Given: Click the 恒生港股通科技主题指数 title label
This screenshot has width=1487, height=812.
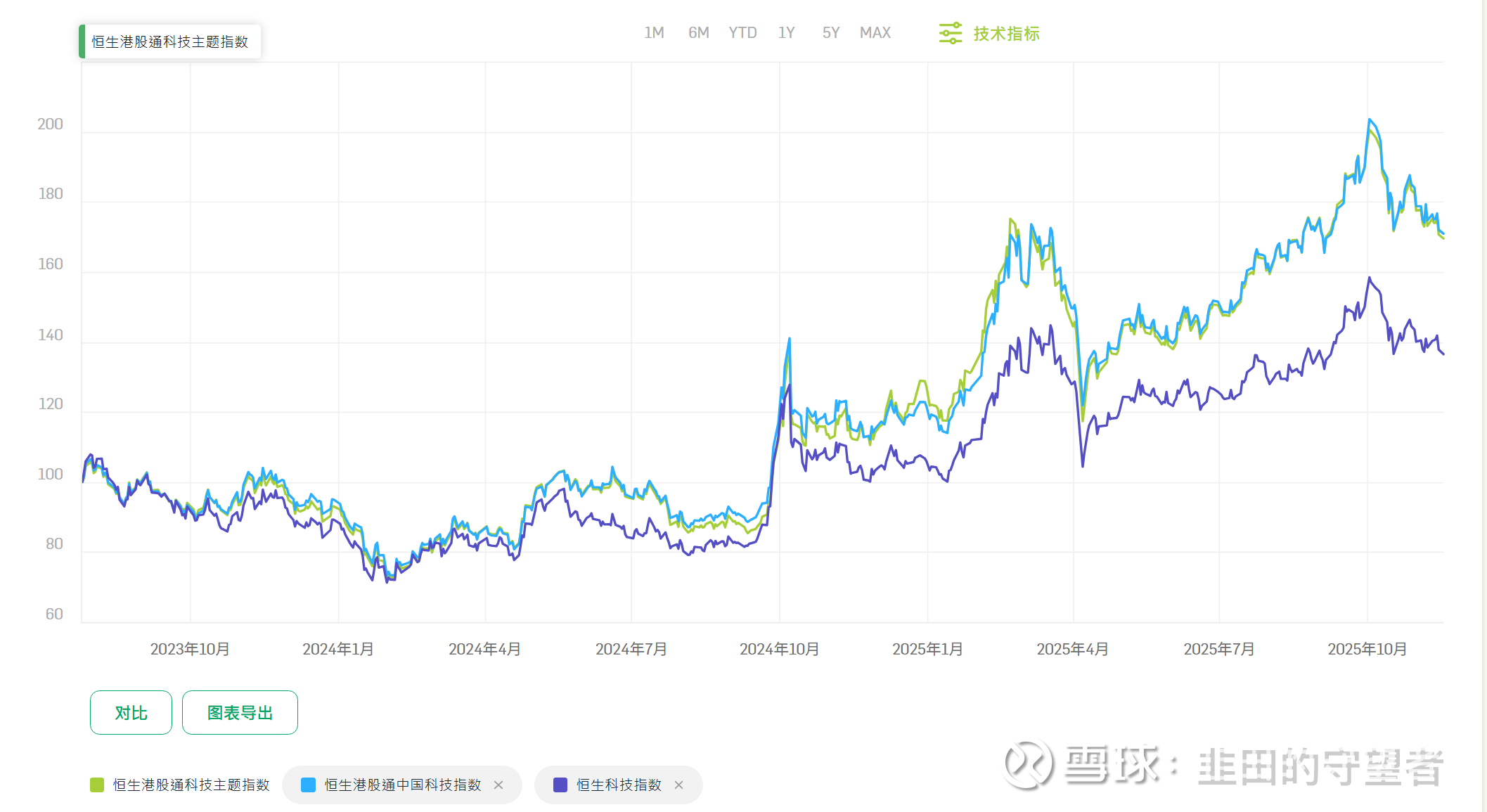Looking at the screenshot, I should click(x=169, y=42).
